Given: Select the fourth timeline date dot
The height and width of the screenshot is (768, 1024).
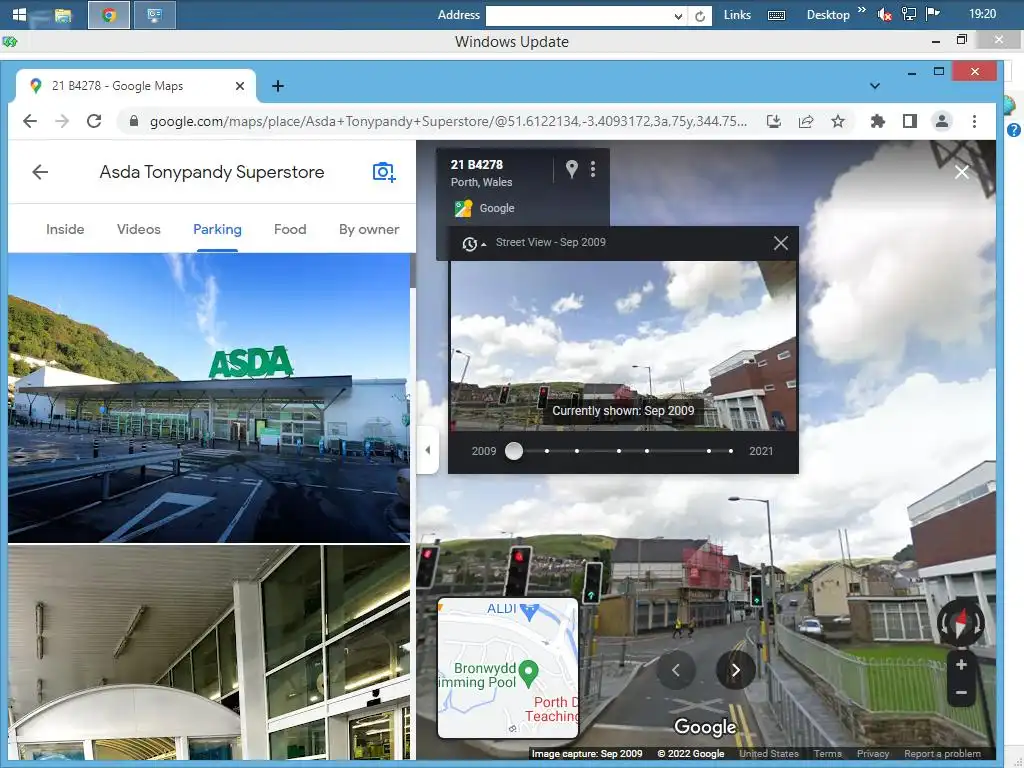Looking at the screenshot, I should click(x=618, y=451).
